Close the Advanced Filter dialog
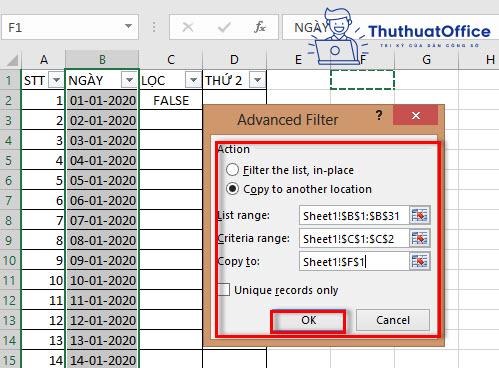Viewport: 499px width, 368px height. pyautogui.click(x=415, y=115)
